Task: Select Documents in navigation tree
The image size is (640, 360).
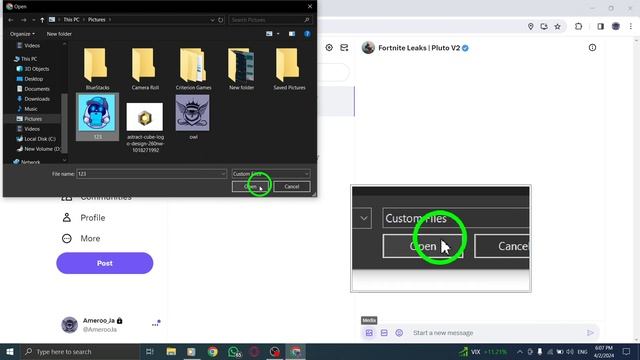Action: (x=33, y=89)
